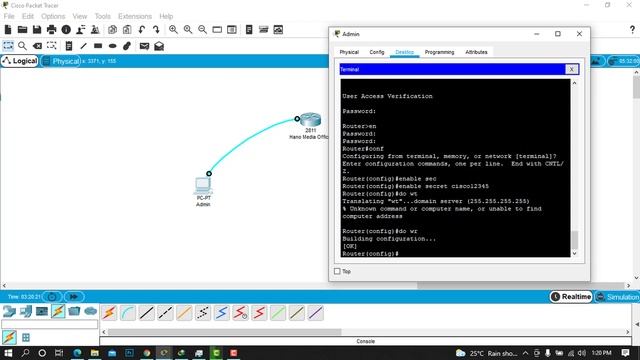Viewport: 640px width, 360px height.
Task: Pick the Draw Ellipse tool
Action: coord(113,46)
